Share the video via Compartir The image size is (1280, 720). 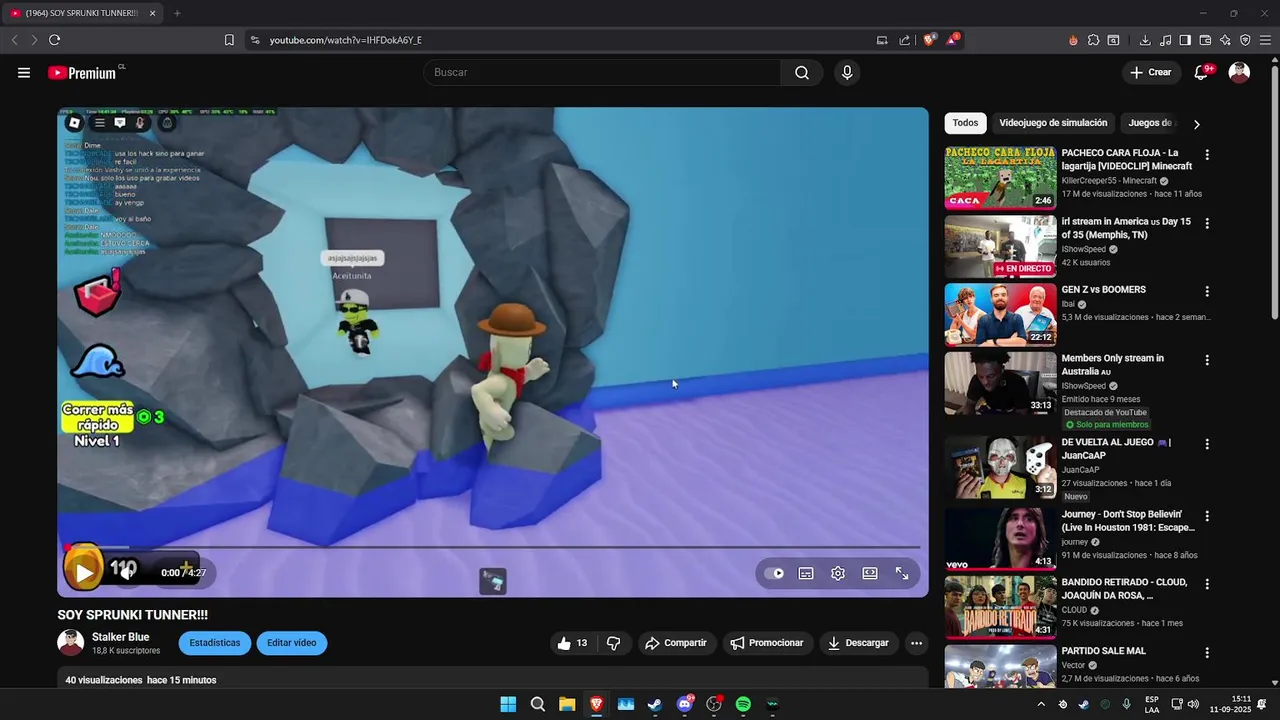tap(676, 643)
